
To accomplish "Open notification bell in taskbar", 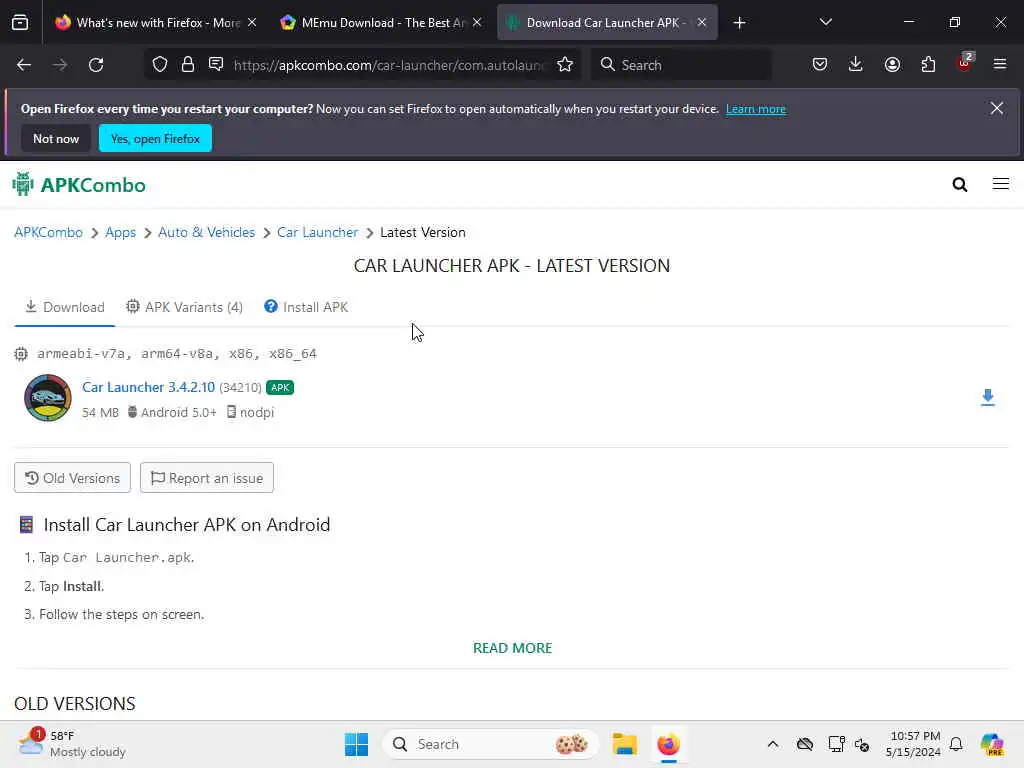I will [956, 744].
